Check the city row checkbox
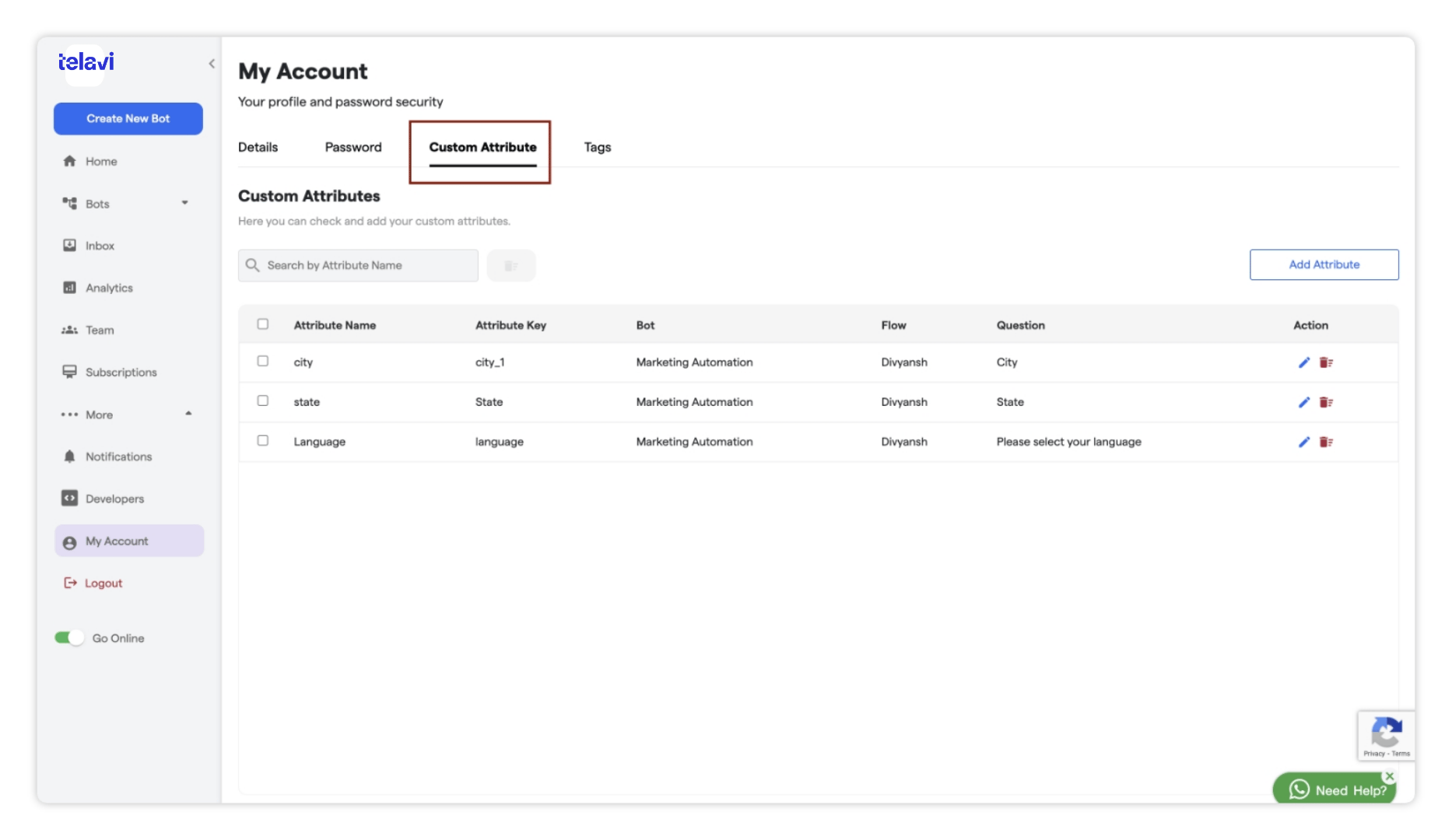Image resolution: width=1452 pixels, height=840 pixels. coord(263,361)
